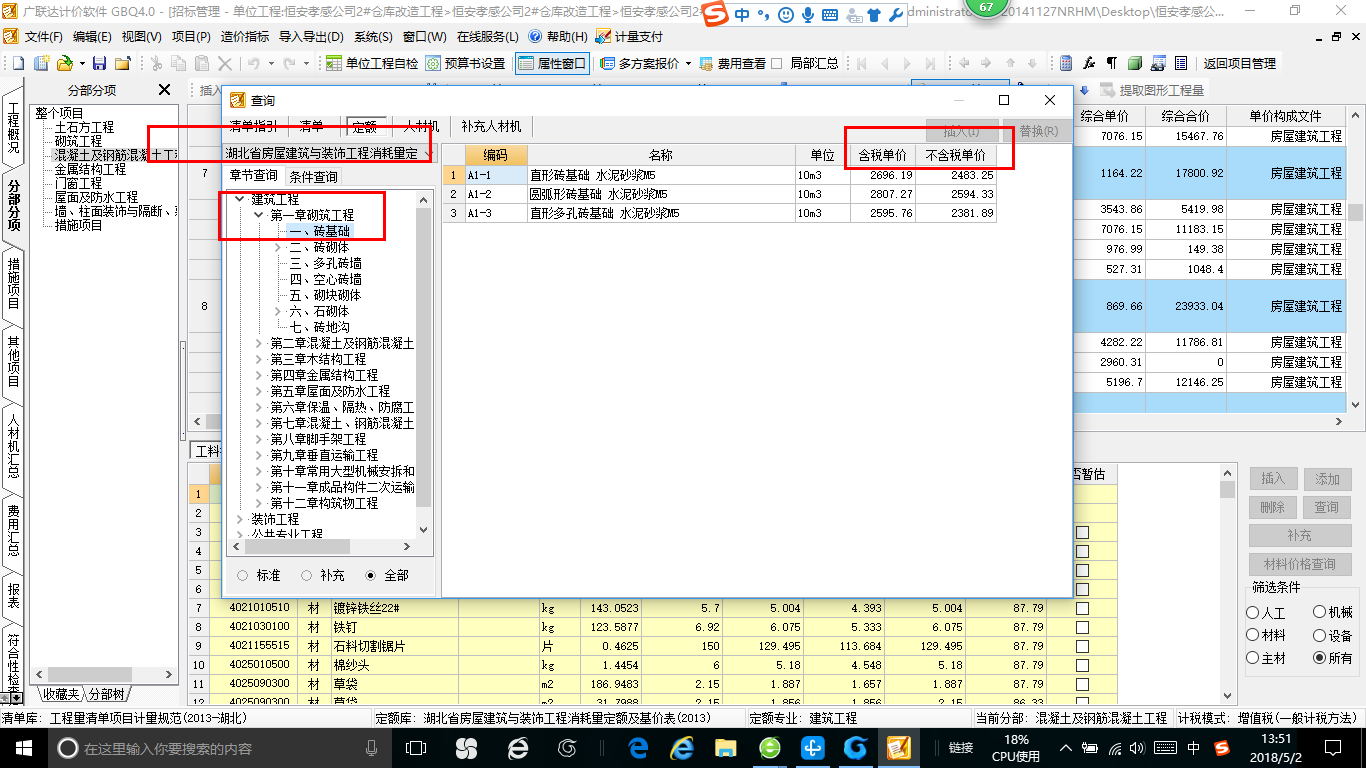This screenshot has height=768, width=1366.
Task: Click the Open folder toolbar icon
Action: 65,63
